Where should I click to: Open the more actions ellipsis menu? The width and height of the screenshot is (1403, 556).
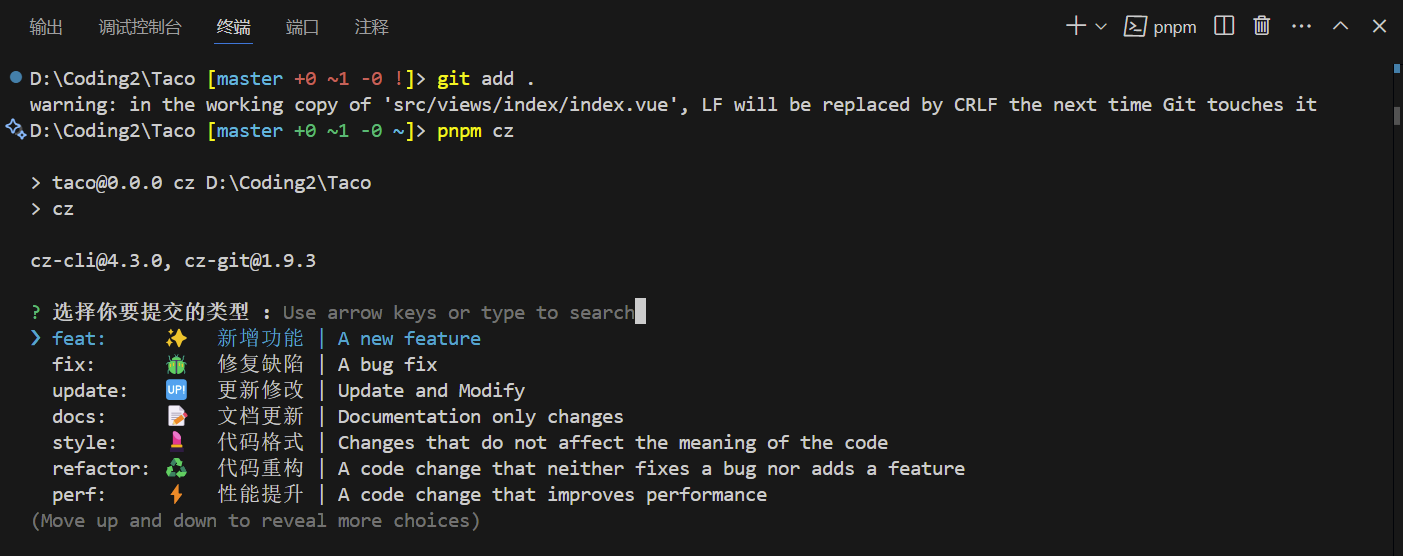click(x=1301, y=27)
